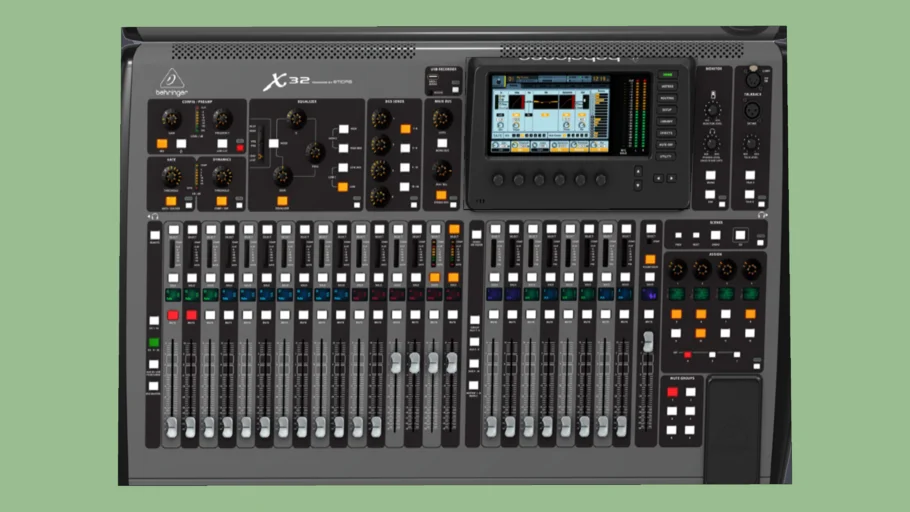This screenshot has height=512, width=910.
Task: Open the SETUP screen button
Action: [667, 110]
